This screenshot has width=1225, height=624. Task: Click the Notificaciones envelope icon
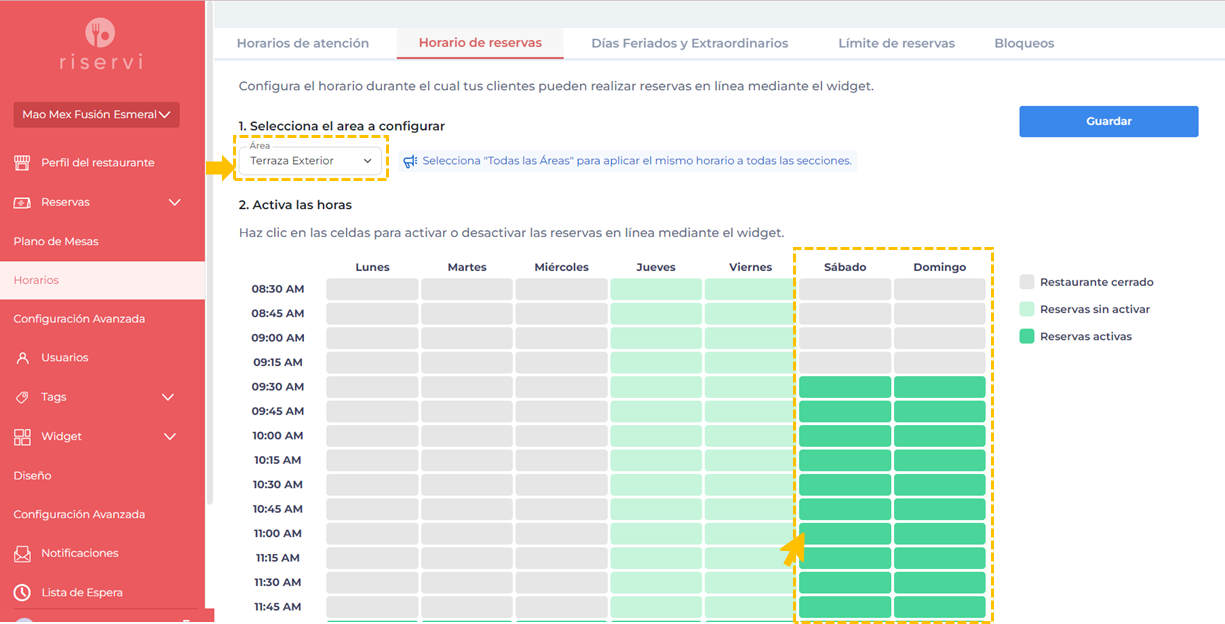pos(22,553)
